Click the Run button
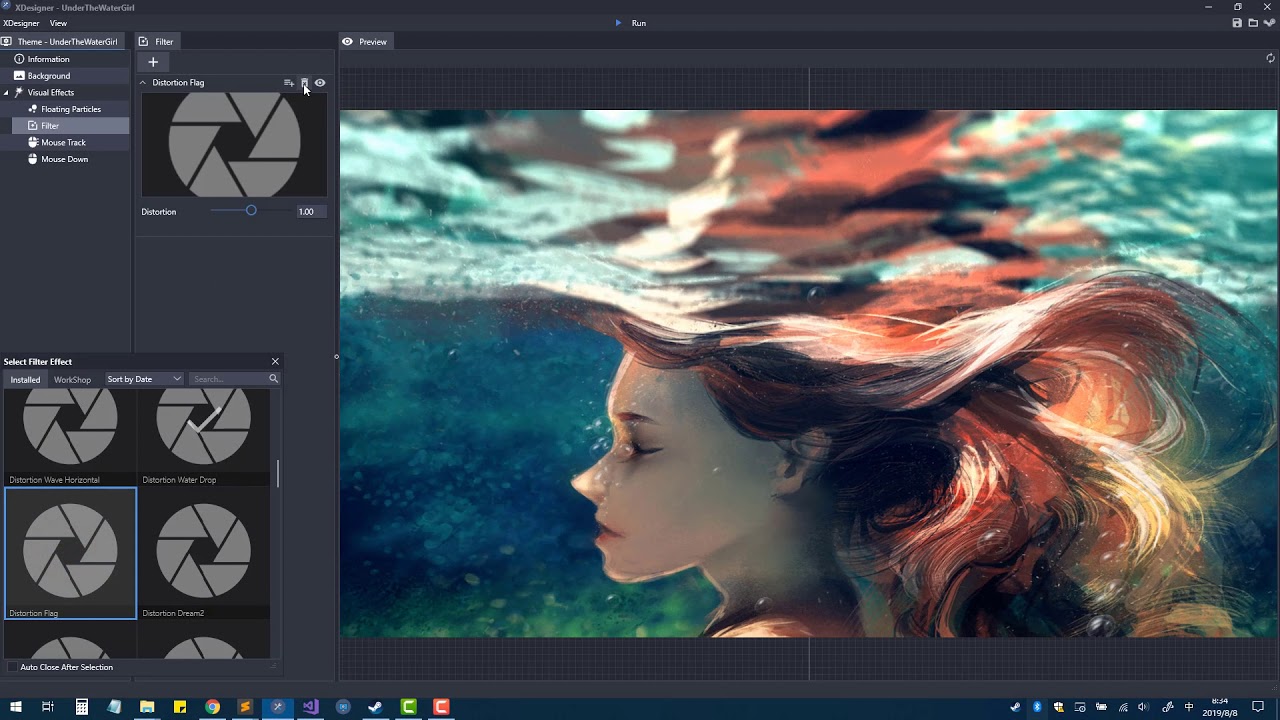 pyautogui.click(x=631, y=23)
